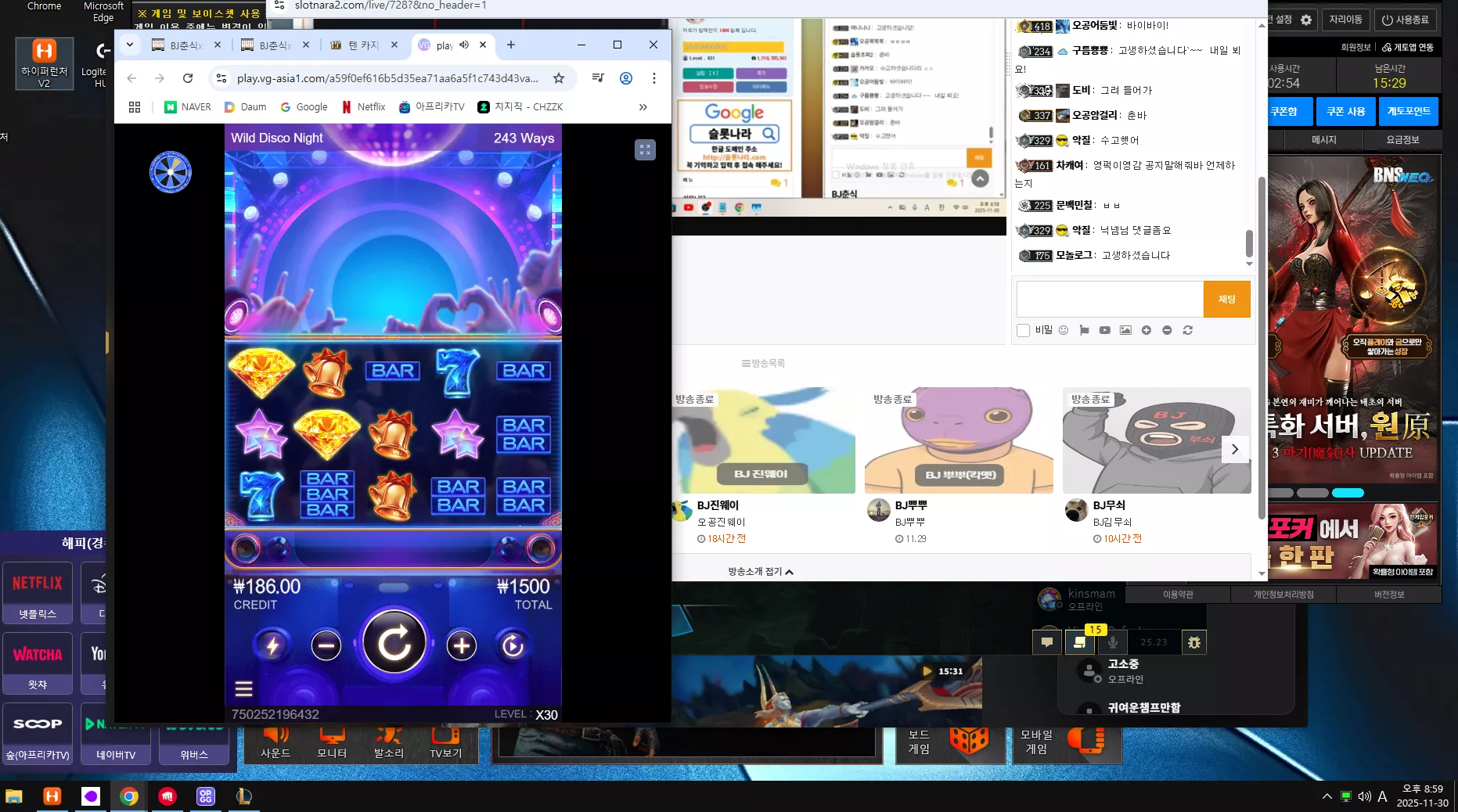Open the taskbar volume control
Viewport: 1458px width, 812px height.
tap(1364, 796)
